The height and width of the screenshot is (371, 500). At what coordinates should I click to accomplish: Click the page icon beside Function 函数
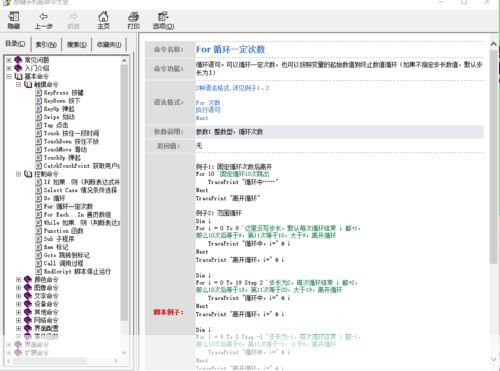point(39,231)
